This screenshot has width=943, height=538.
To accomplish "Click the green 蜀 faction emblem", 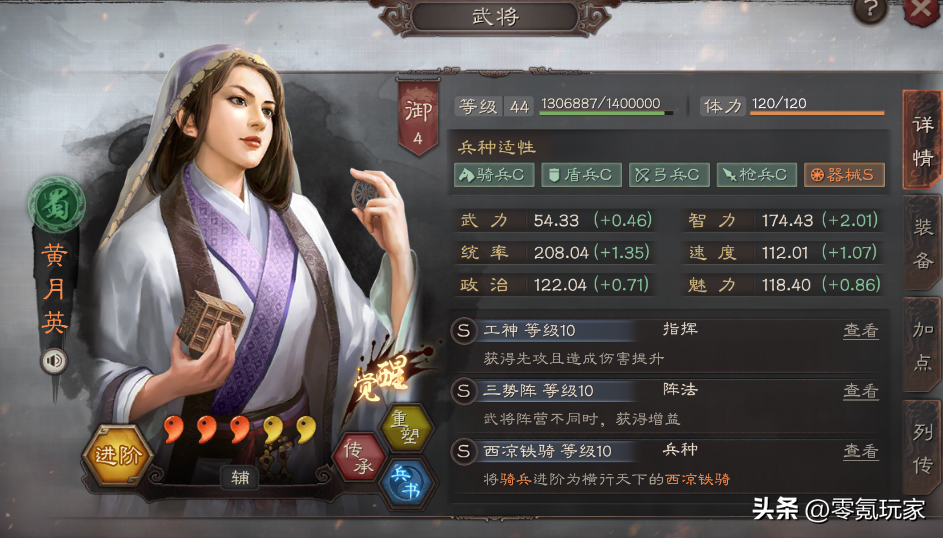I will click(57, 205).
